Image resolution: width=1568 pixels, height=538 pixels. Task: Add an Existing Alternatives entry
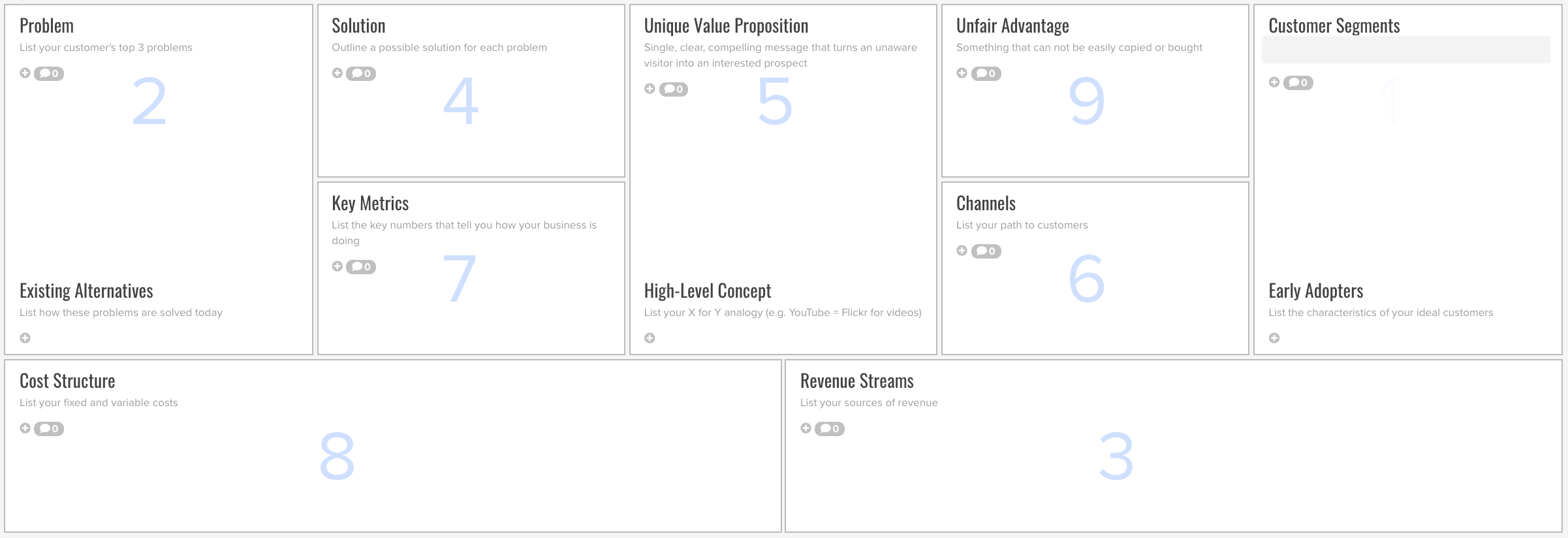tap(25, 338)
